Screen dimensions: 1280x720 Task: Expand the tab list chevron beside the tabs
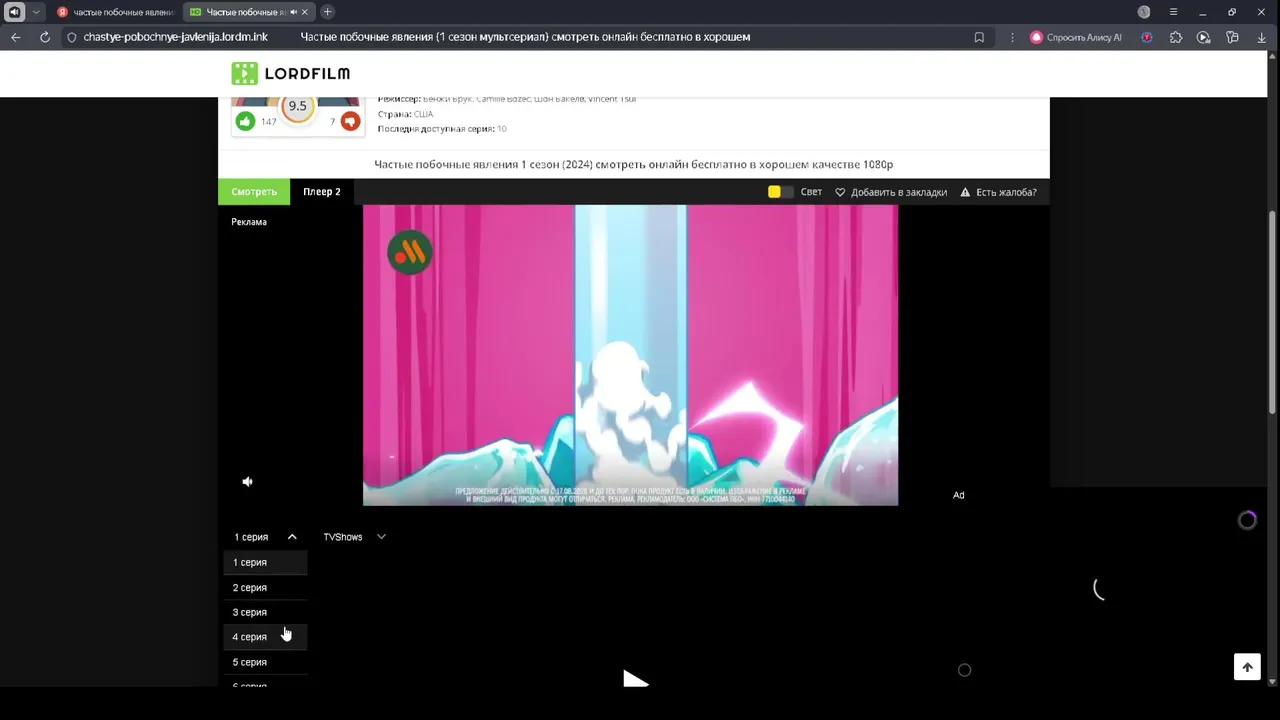coord(36,12)
